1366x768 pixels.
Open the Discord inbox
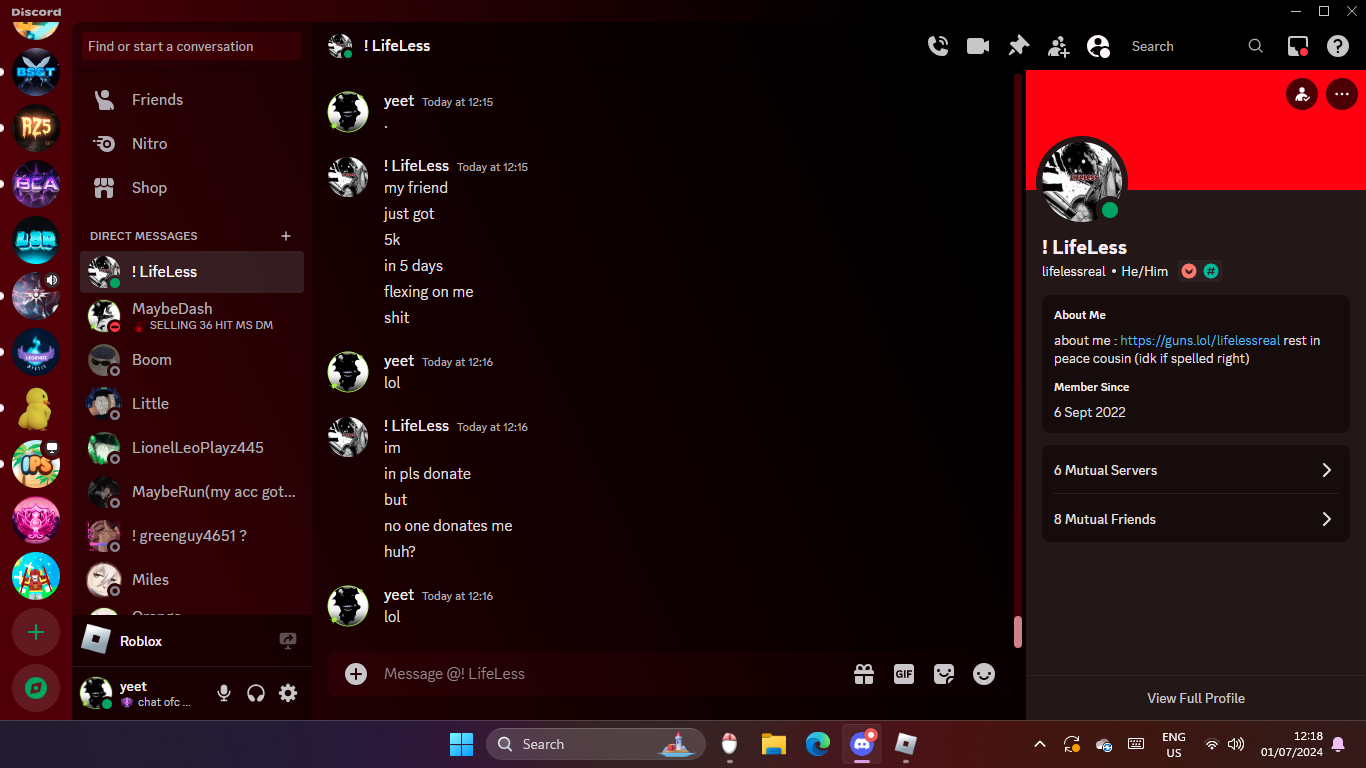1298,46
